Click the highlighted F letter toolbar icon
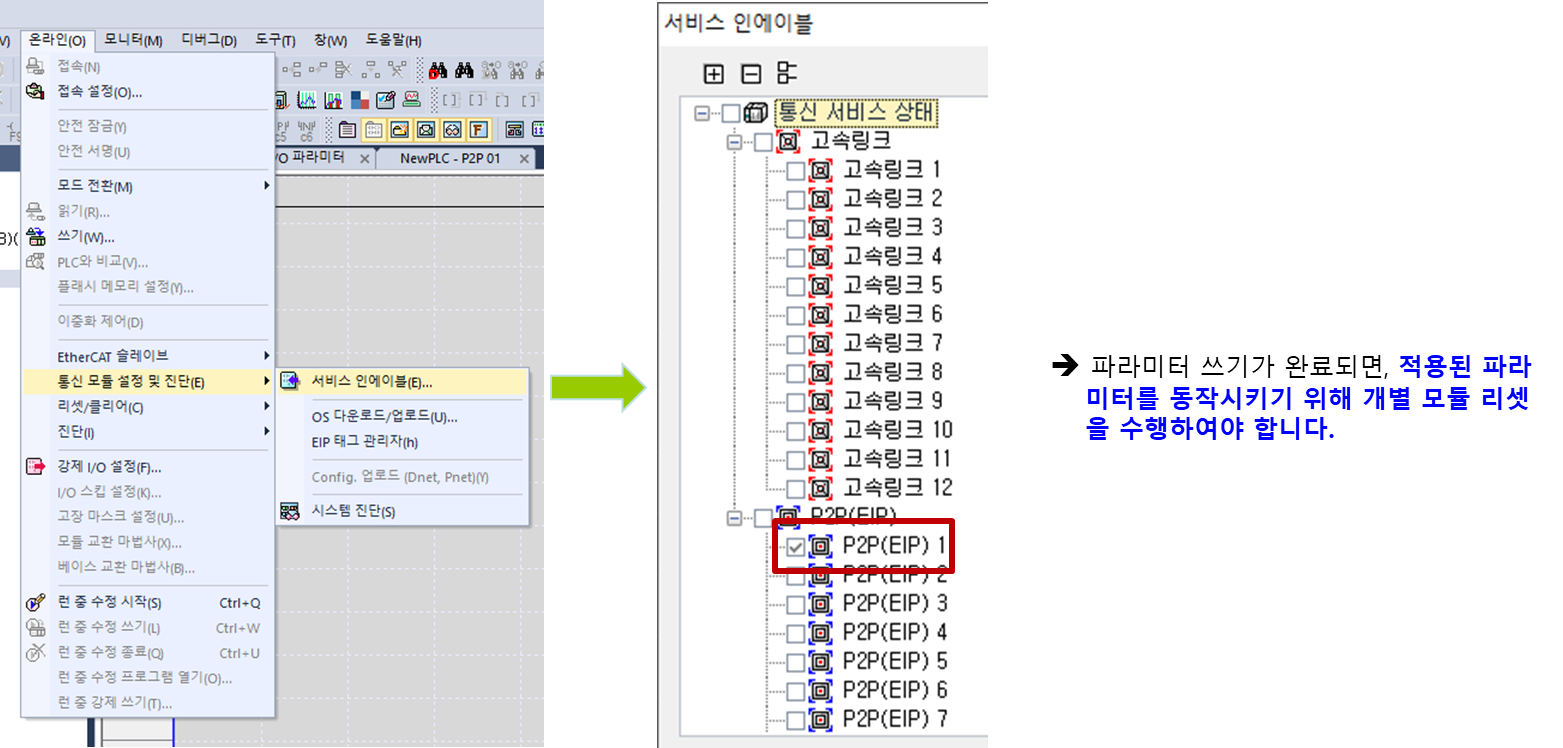 tap(478, 129)
